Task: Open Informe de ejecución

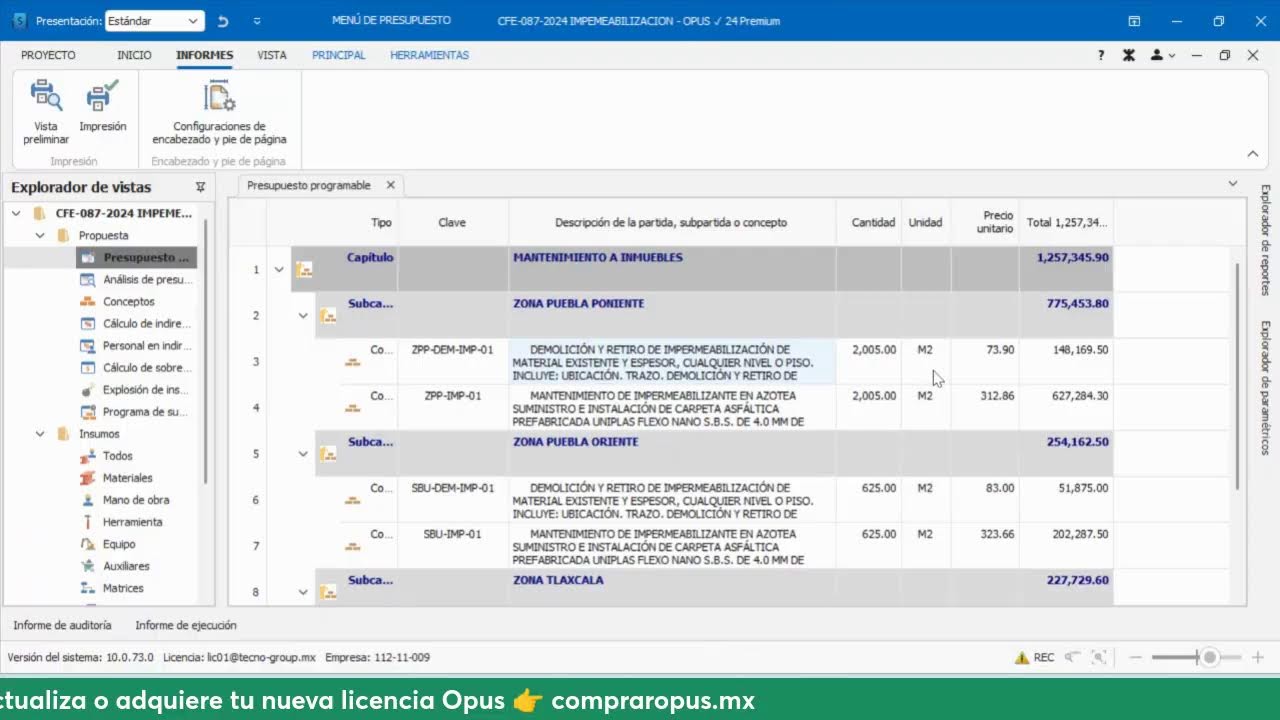Action: tap(186, 625)
